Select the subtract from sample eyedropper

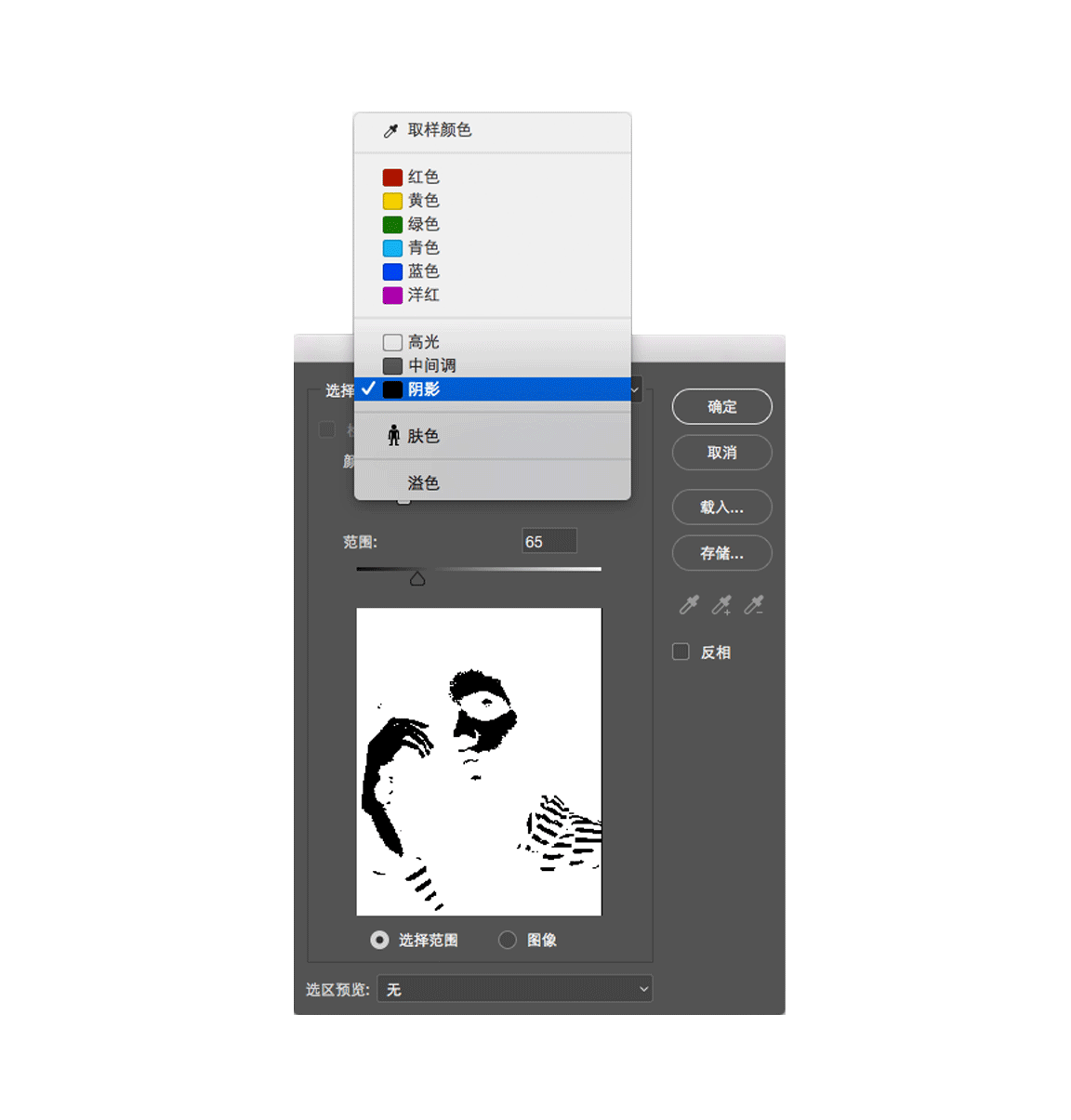point(754,605)
